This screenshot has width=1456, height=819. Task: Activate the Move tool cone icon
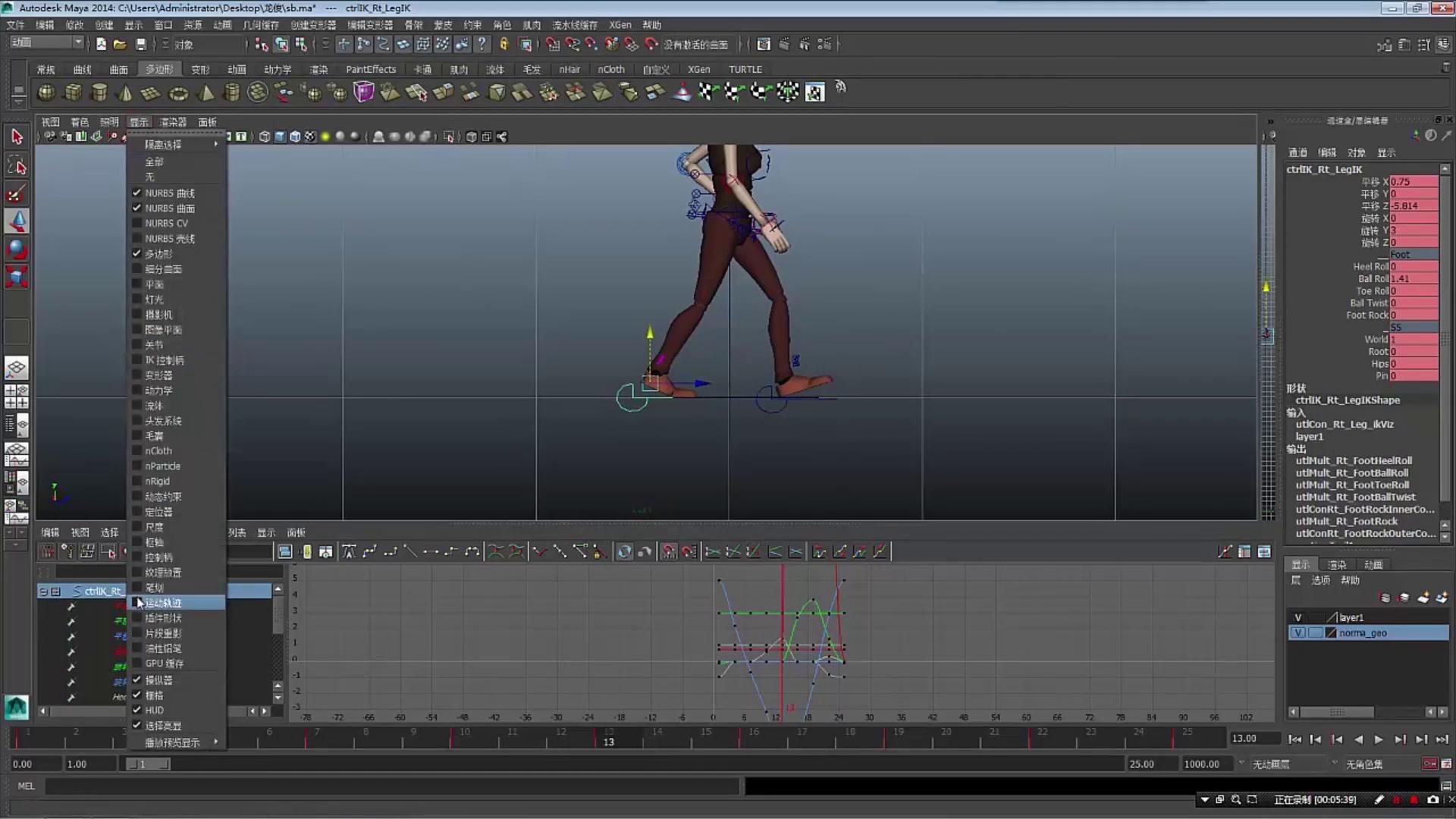(17, 221)
